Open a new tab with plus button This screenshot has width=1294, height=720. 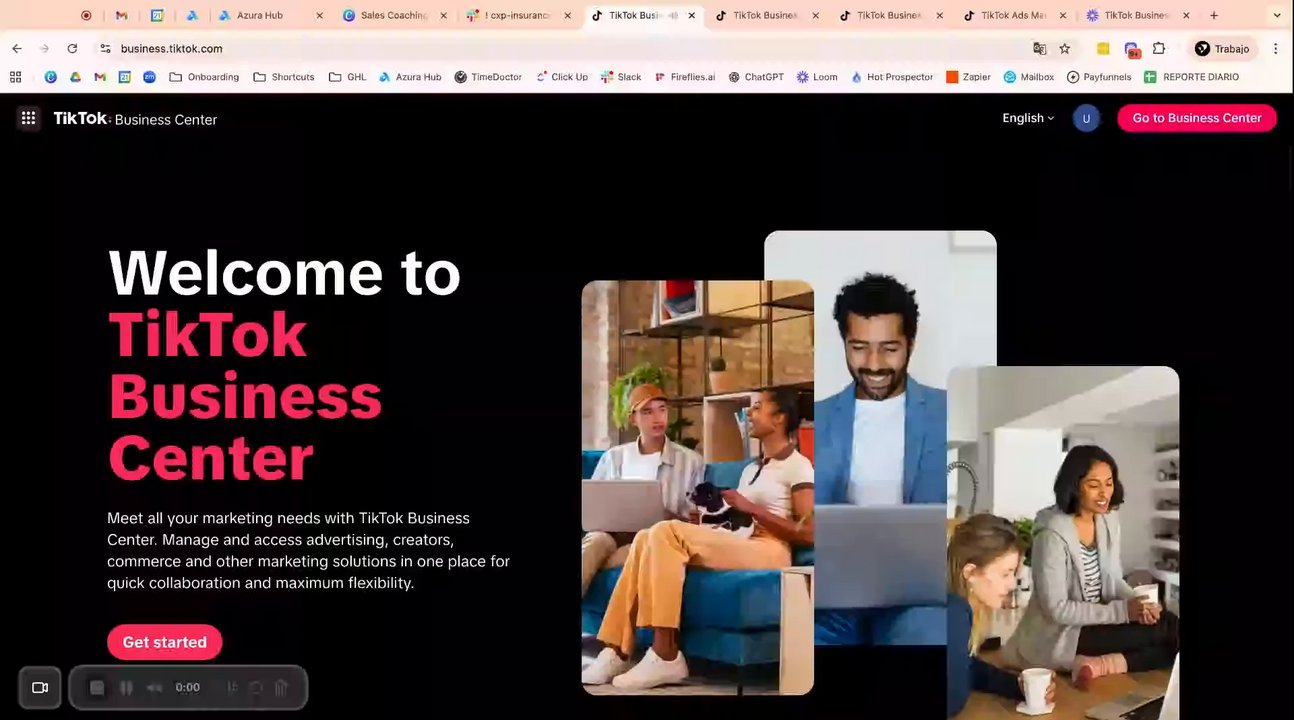pos(1214,15)
